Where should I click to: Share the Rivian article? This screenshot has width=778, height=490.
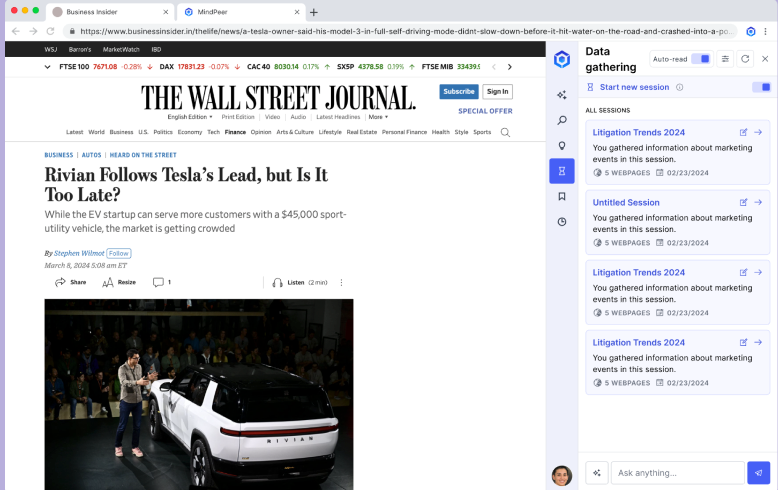pyautogui.click(x=70, y=282)
